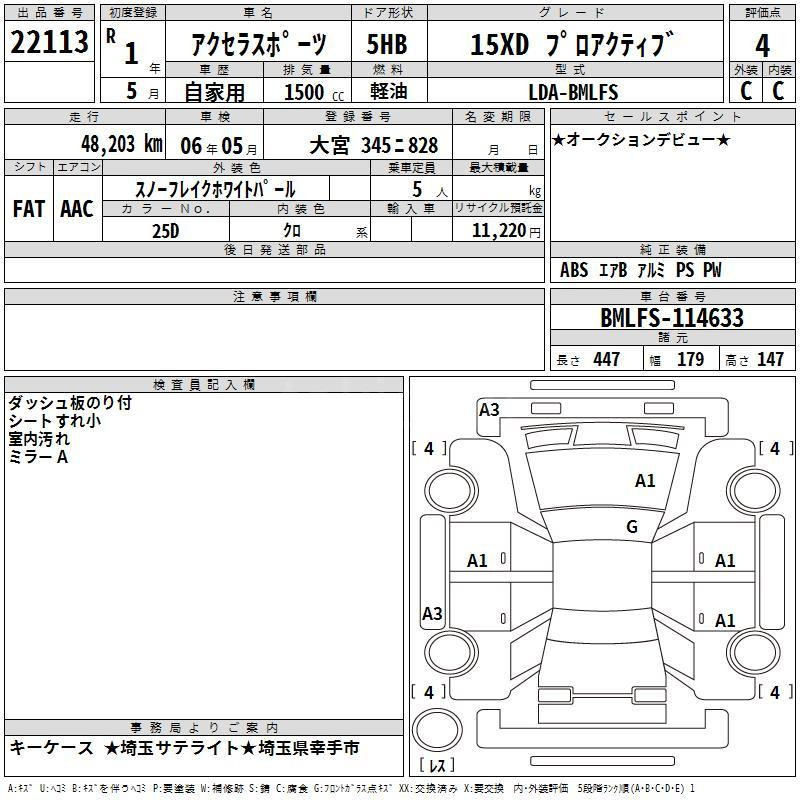Screen dimensions: 800x800
Task: Click the width value 179
Action: click(690, 359)
